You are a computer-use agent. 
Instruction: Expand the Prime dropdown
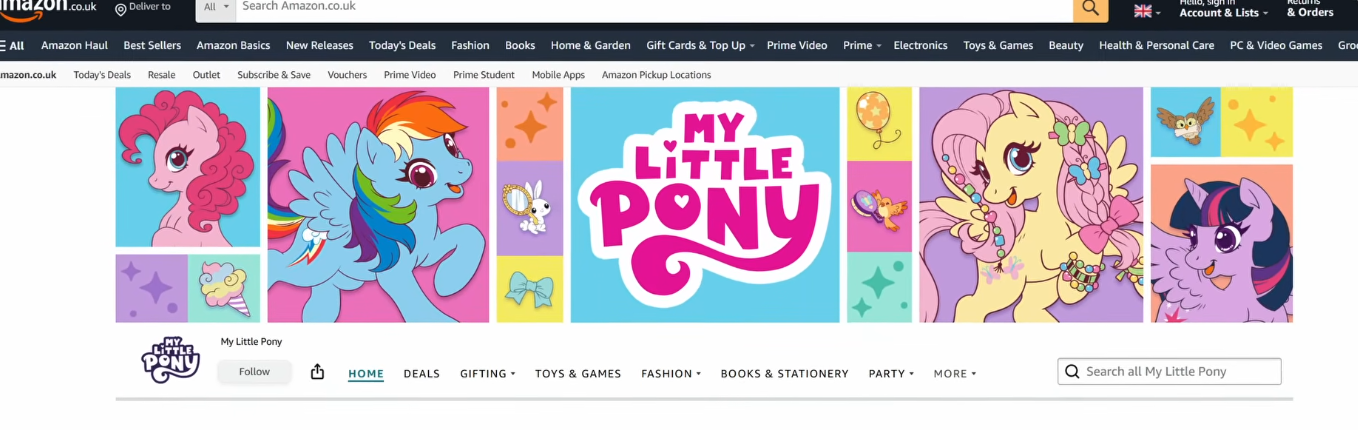pos(862,45)
